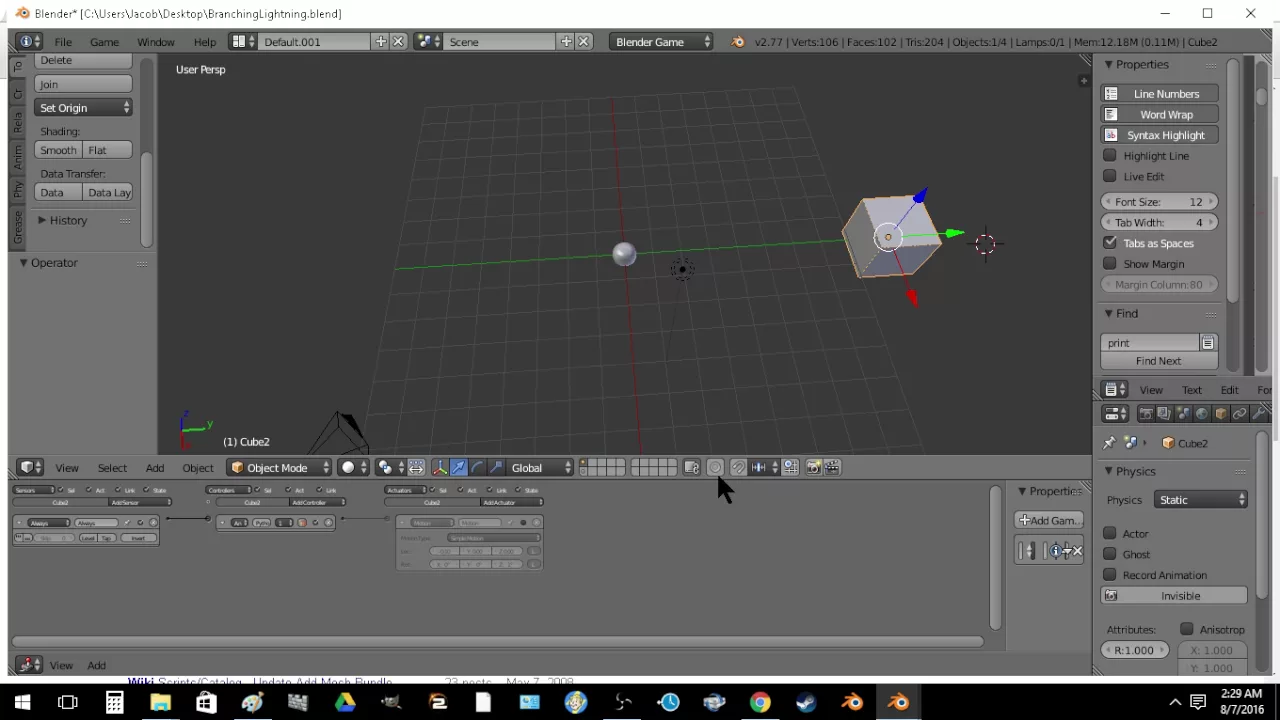Image resolution: width=1280 pixels, height=720 pixels.
Task: Open the Window menu
Action: pos(156,42)
